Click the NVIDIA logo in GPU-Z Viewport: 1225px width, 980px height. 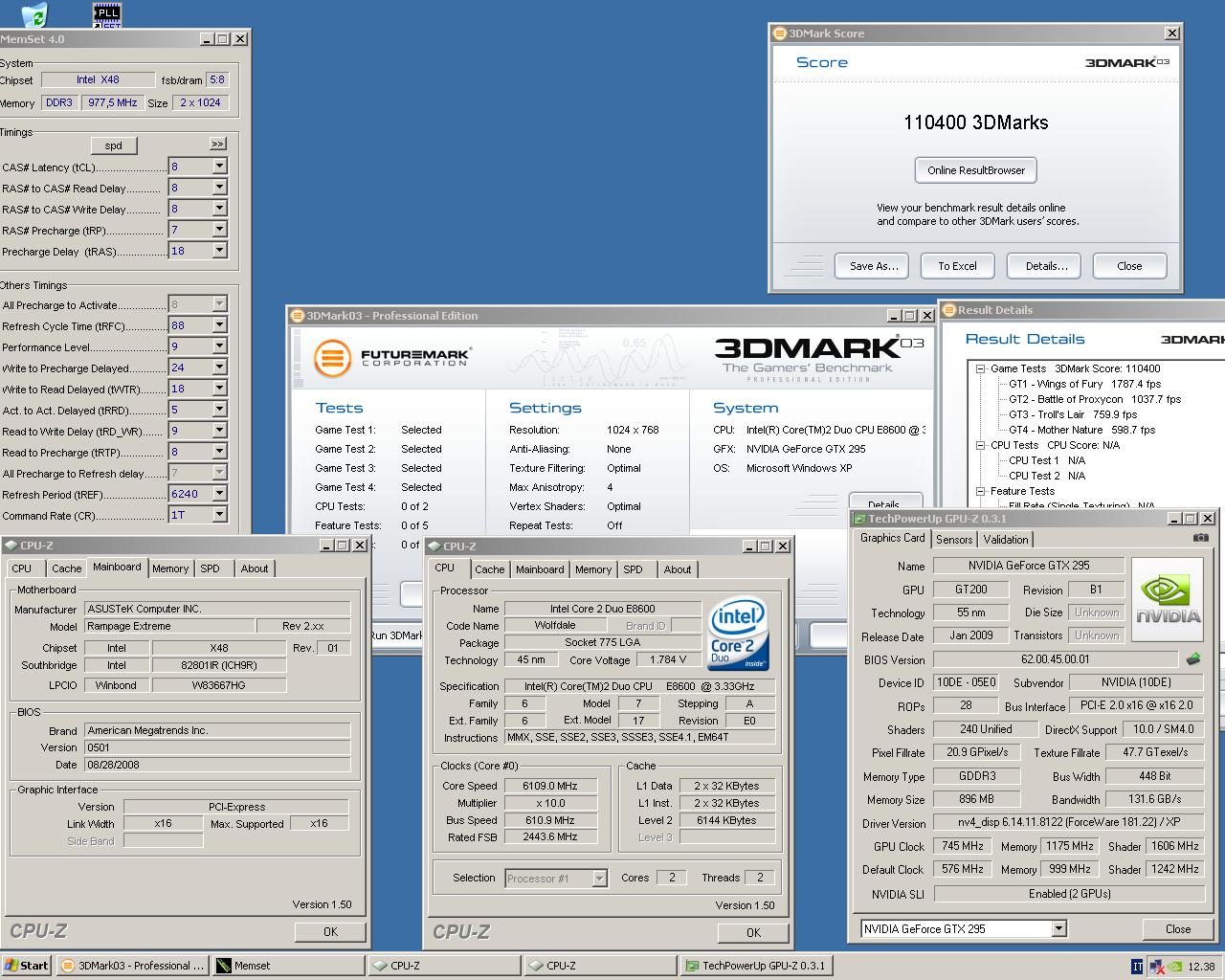click(x=1167, y=600)
